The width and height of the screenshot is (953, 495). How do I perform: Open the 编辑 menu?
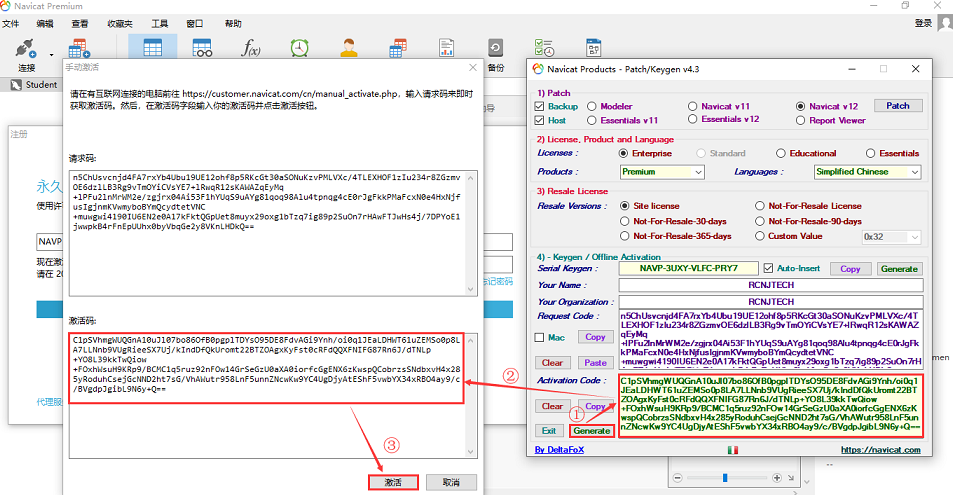[x=44, y=24]
